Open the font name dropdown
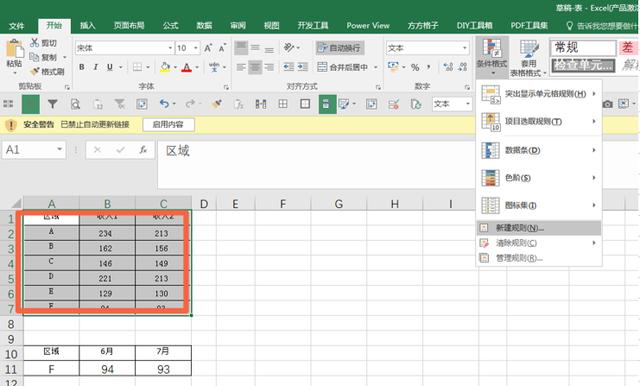 (170, 48)
